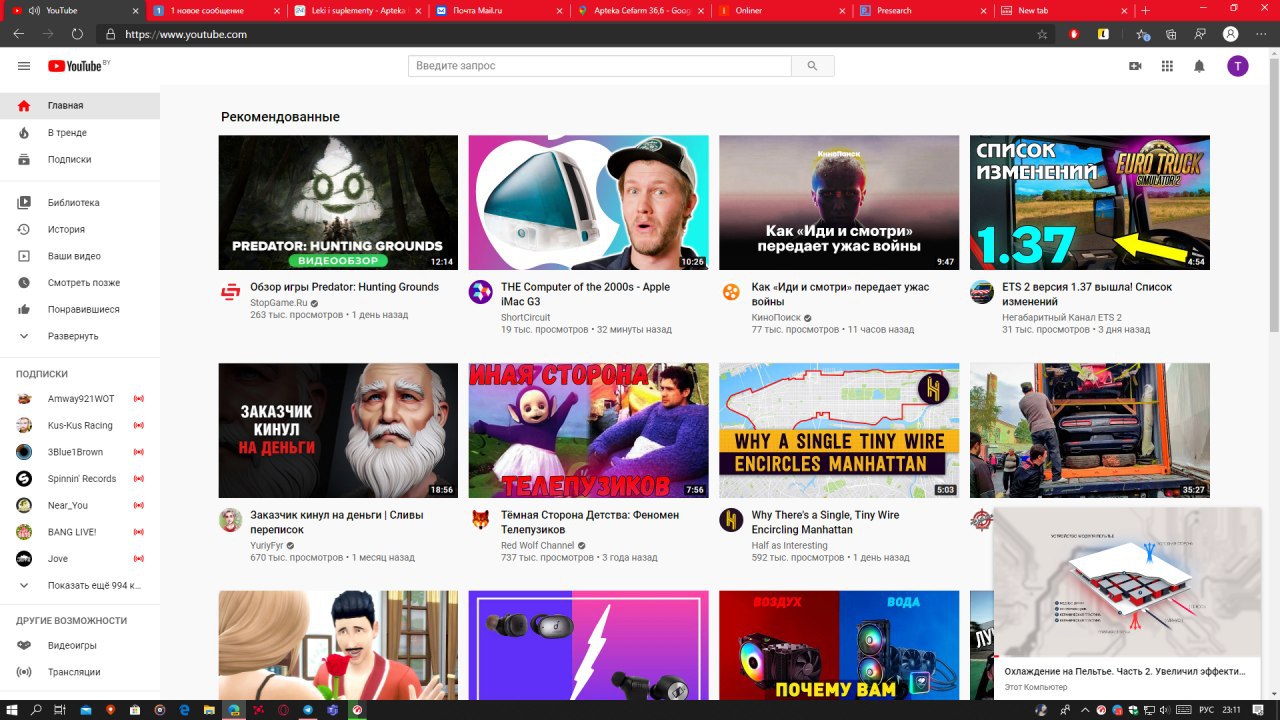Open the Euro Truck 1.37 video thumbnail

[1090, 203]
